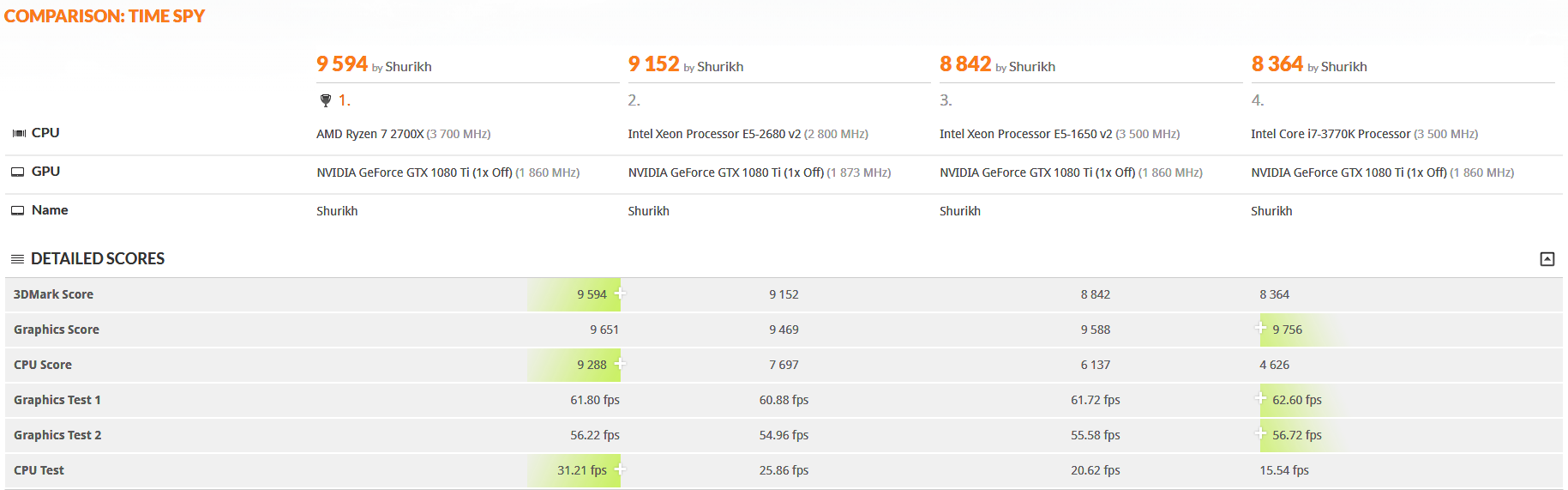This screenshot has height=490, width=1568.
Task: Click the 3DMark Score row label
Action: point(53,294)
